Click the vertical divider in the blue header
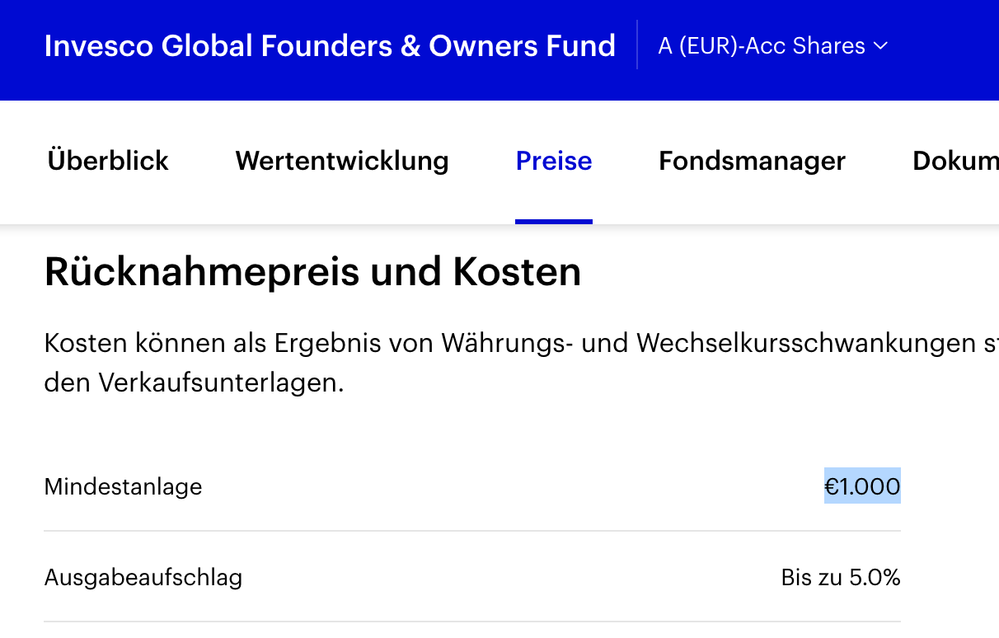The width and height of the screenshot is (999, 638). point(637,46)
